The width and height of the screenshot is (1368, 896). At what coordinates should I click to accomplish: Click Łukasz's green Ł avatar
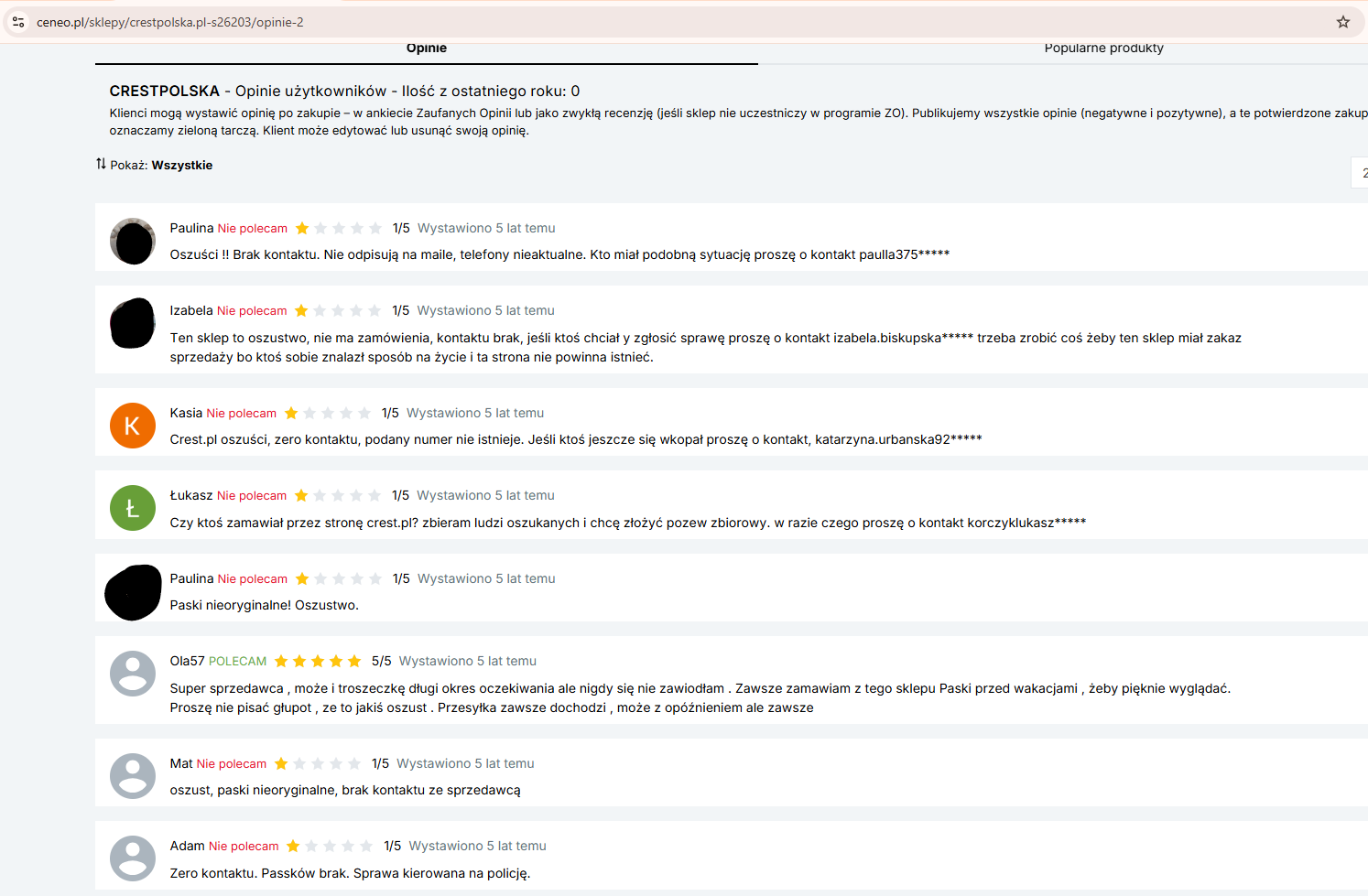pos(133,508)
